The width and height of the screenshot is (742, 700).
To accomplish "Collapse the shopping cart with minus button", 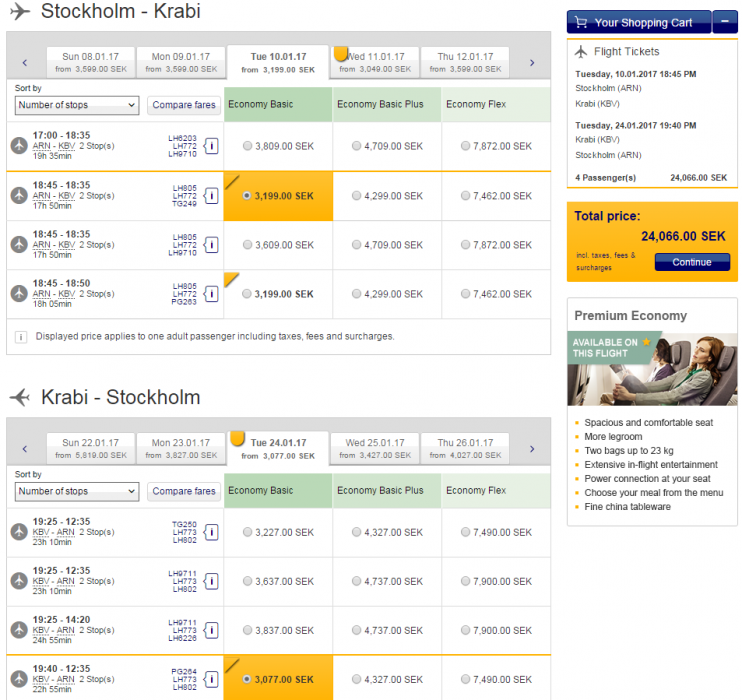I will [x=725, y=22].
